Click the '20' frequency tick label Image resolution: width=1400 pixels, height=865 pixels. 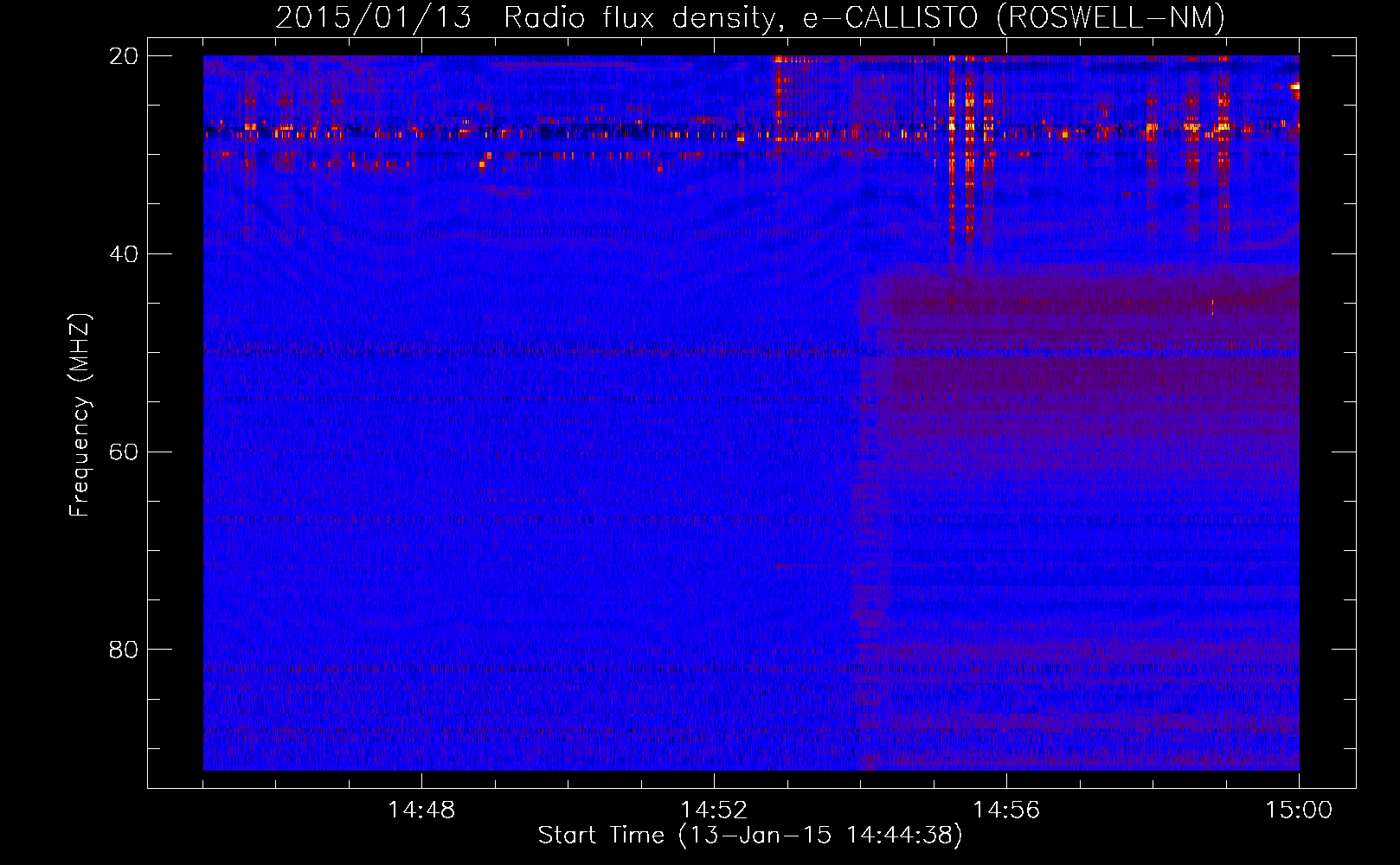coord(124,56)
